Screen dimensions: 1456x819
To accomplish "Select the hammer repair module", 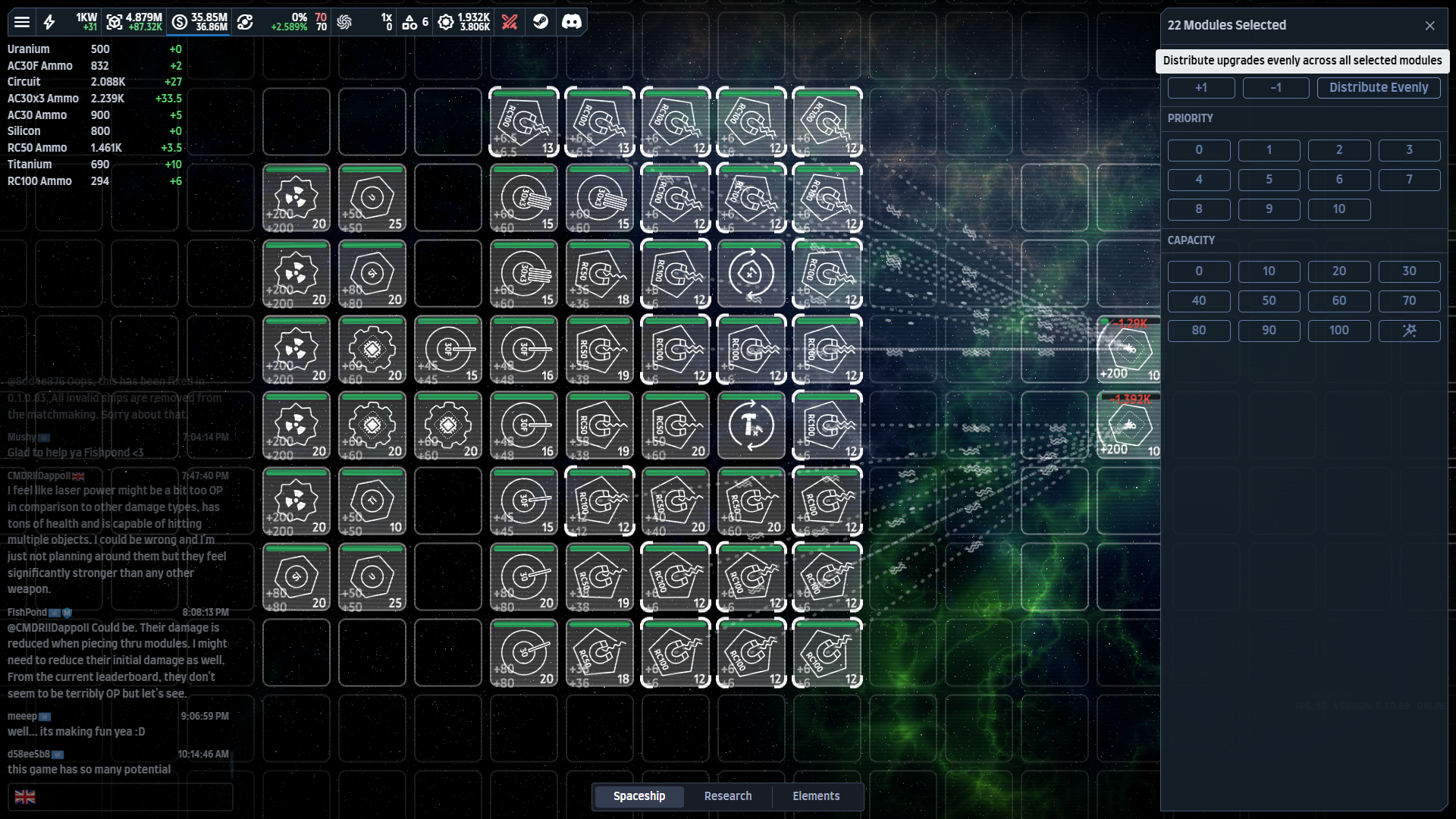I will [752, 425].
